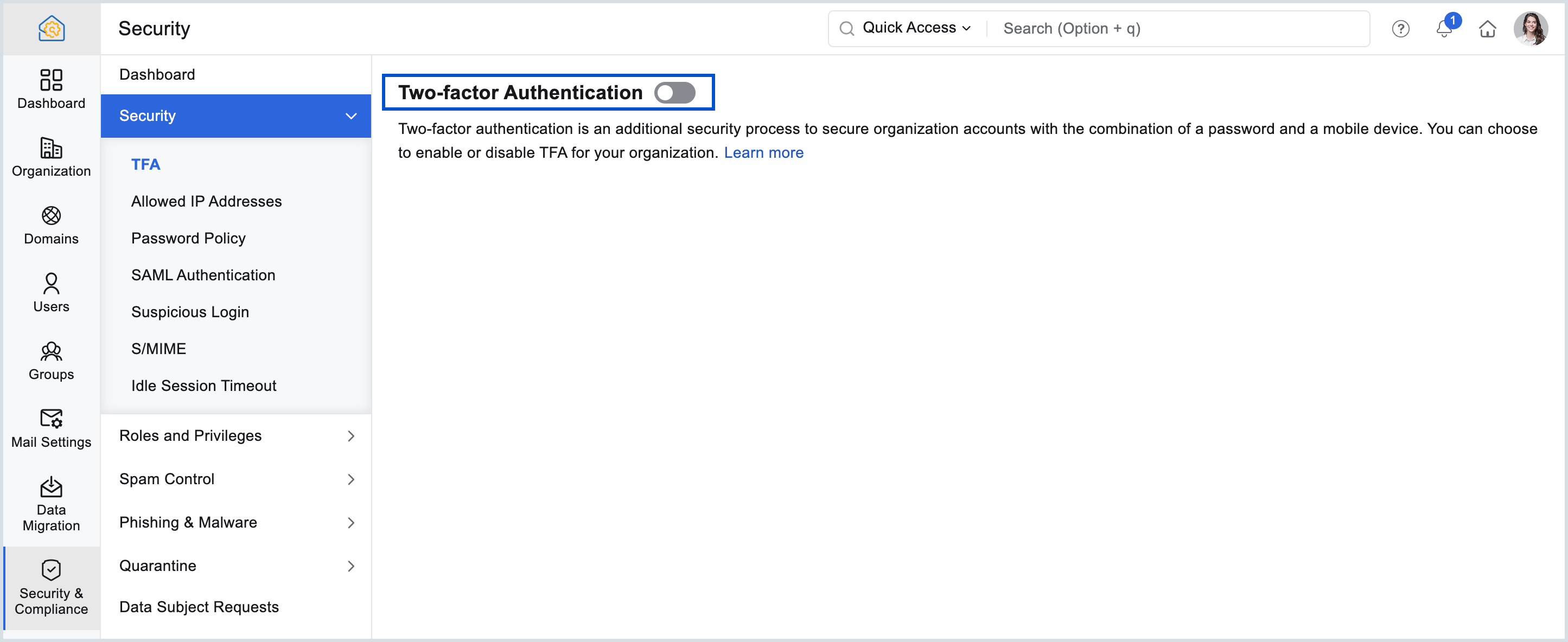Image resolution: width=1568 pixels, height=642 pixels.
Task: Select SAML Authentication menu item
Action: pos(203,274)
